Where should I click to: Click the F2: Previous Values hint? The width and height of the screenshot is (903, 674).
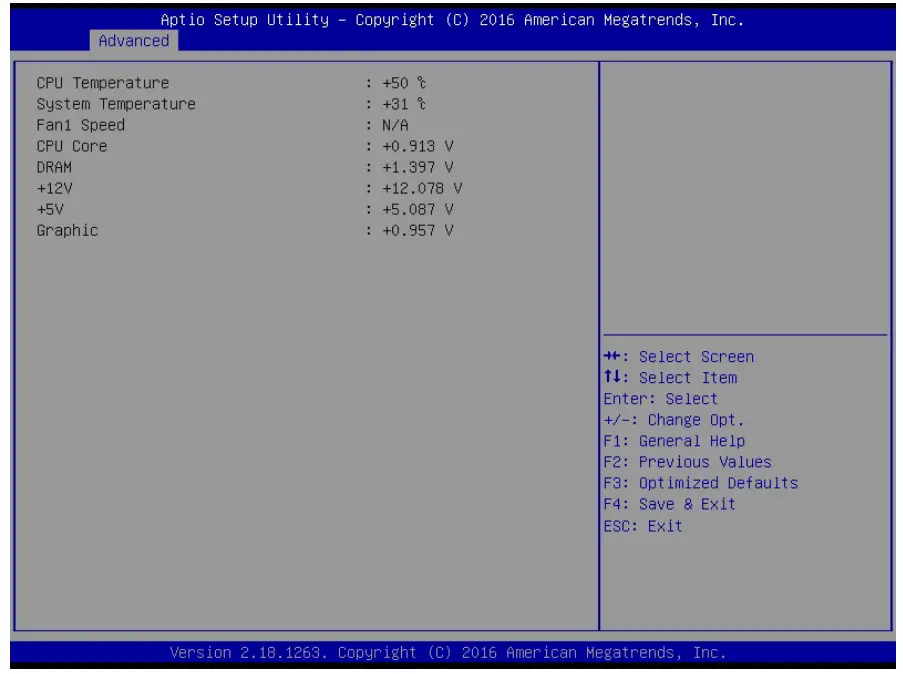click(x=688, y=462)
